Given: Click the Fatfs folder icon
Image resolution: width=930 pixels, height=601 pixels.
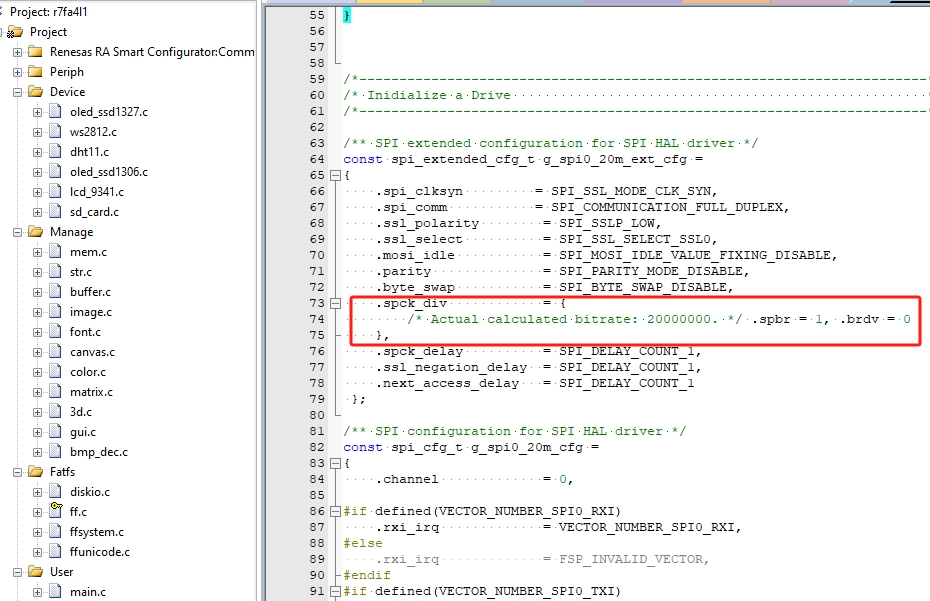Looking at the screenshot, I should (36, 472).
